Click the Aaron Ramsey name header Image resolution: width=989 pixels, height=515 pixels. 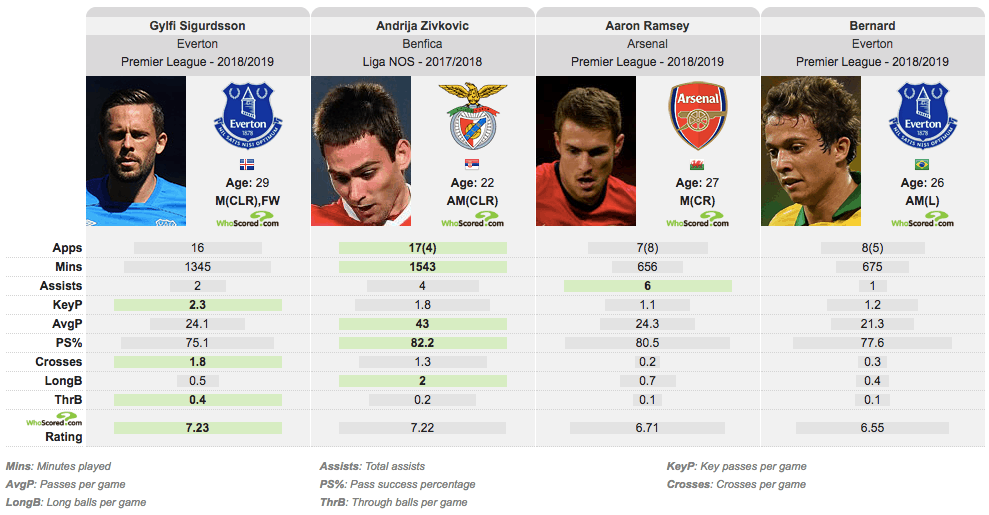tap(647, 26)
